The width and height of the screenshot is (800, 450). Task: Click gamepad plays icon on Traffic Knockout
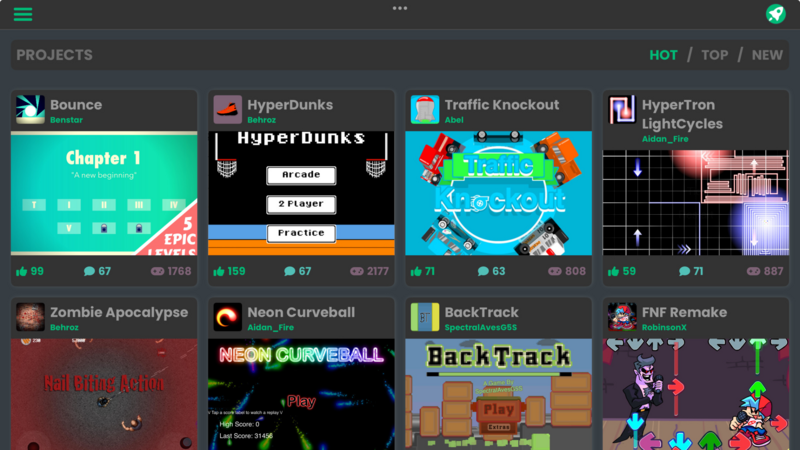coord(555,271)
